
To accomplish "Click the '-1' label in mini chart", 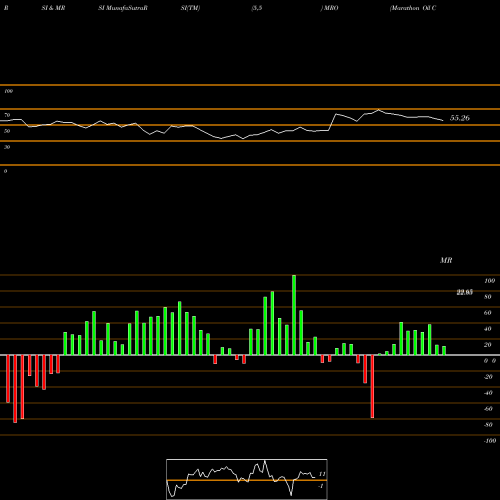I will click(x=321, y=486).
